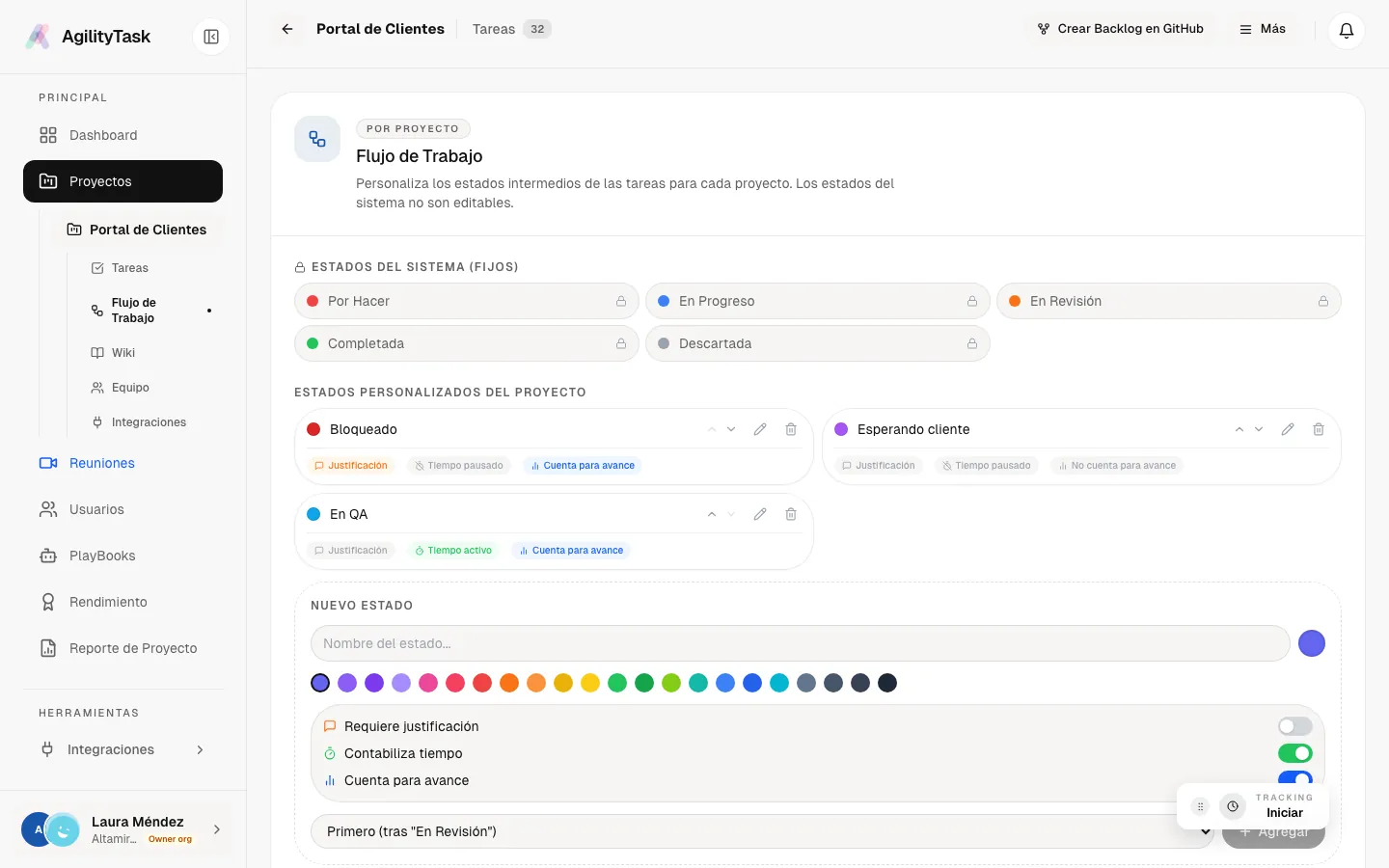Delete the Bloqueado state

(x=791, y=429)
